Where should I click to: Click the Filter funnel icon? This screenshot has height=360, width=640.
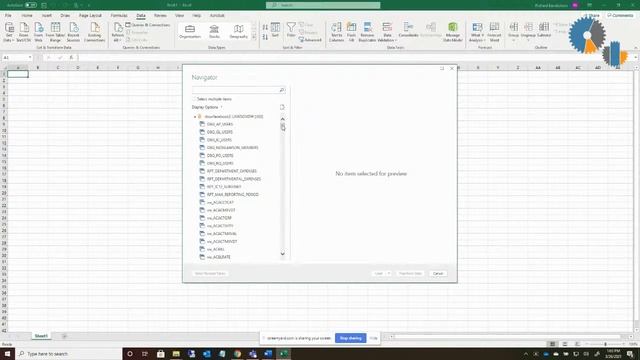click(x=291, y=30)
